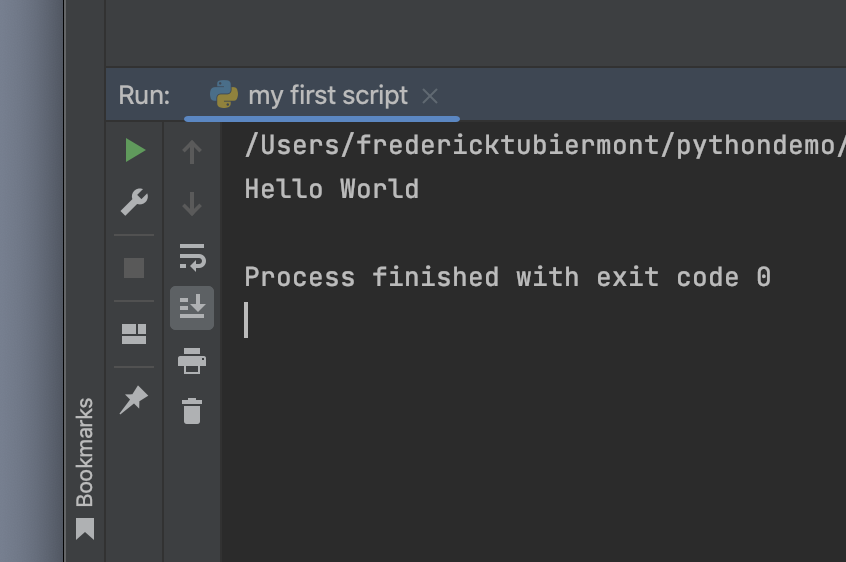The width and height of the screenshot is (846, 562).
Task: Click the Up stack trace arrow
Action: click(x=192, y=152)
